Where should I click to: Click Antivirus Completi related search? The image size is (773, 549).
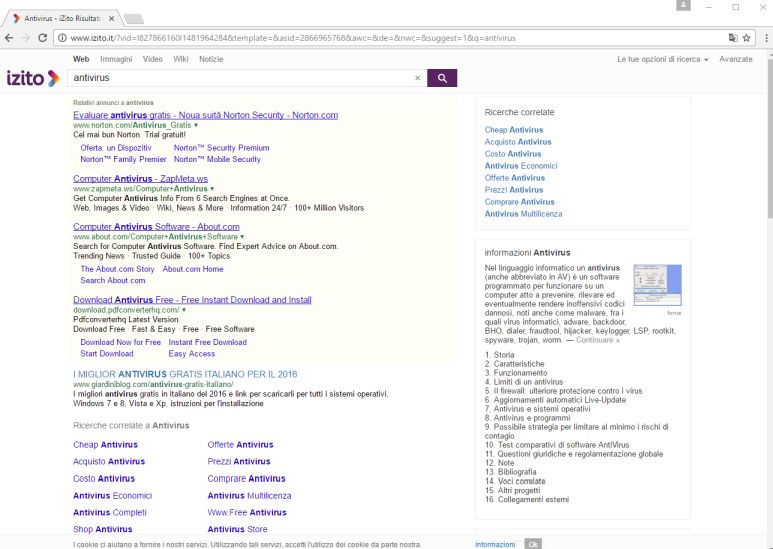[110, 513]
